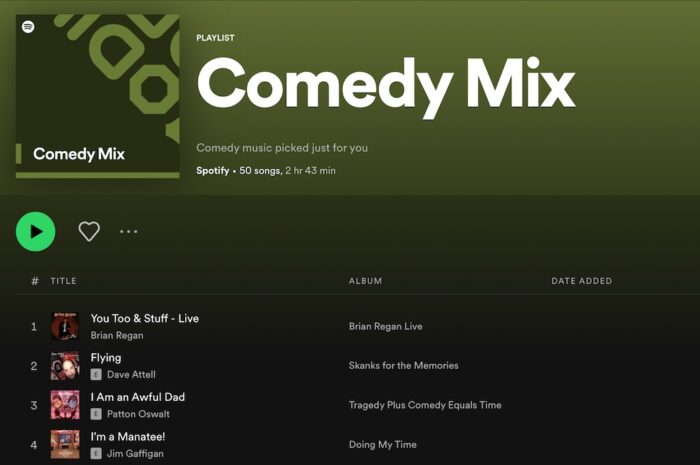Select the track Flying
700x465 pixels.
point(106,358)
